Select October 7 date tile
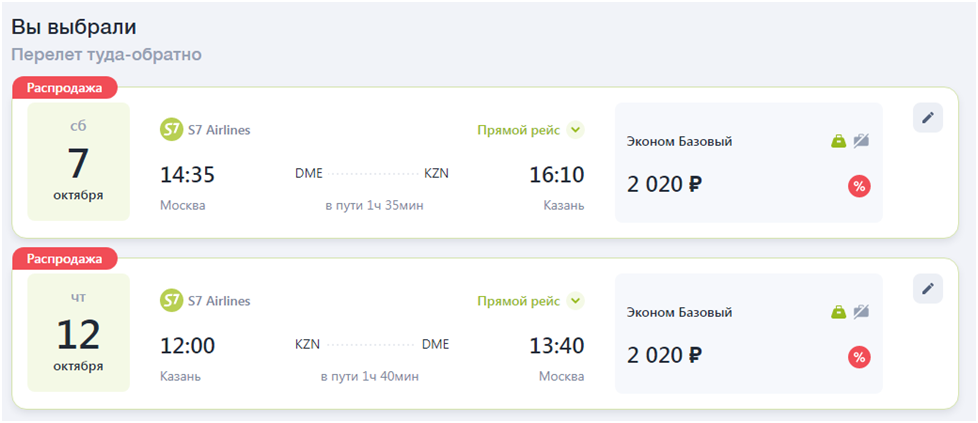The image size is (978, 423). pyautogui.click(x=78, y=161)
